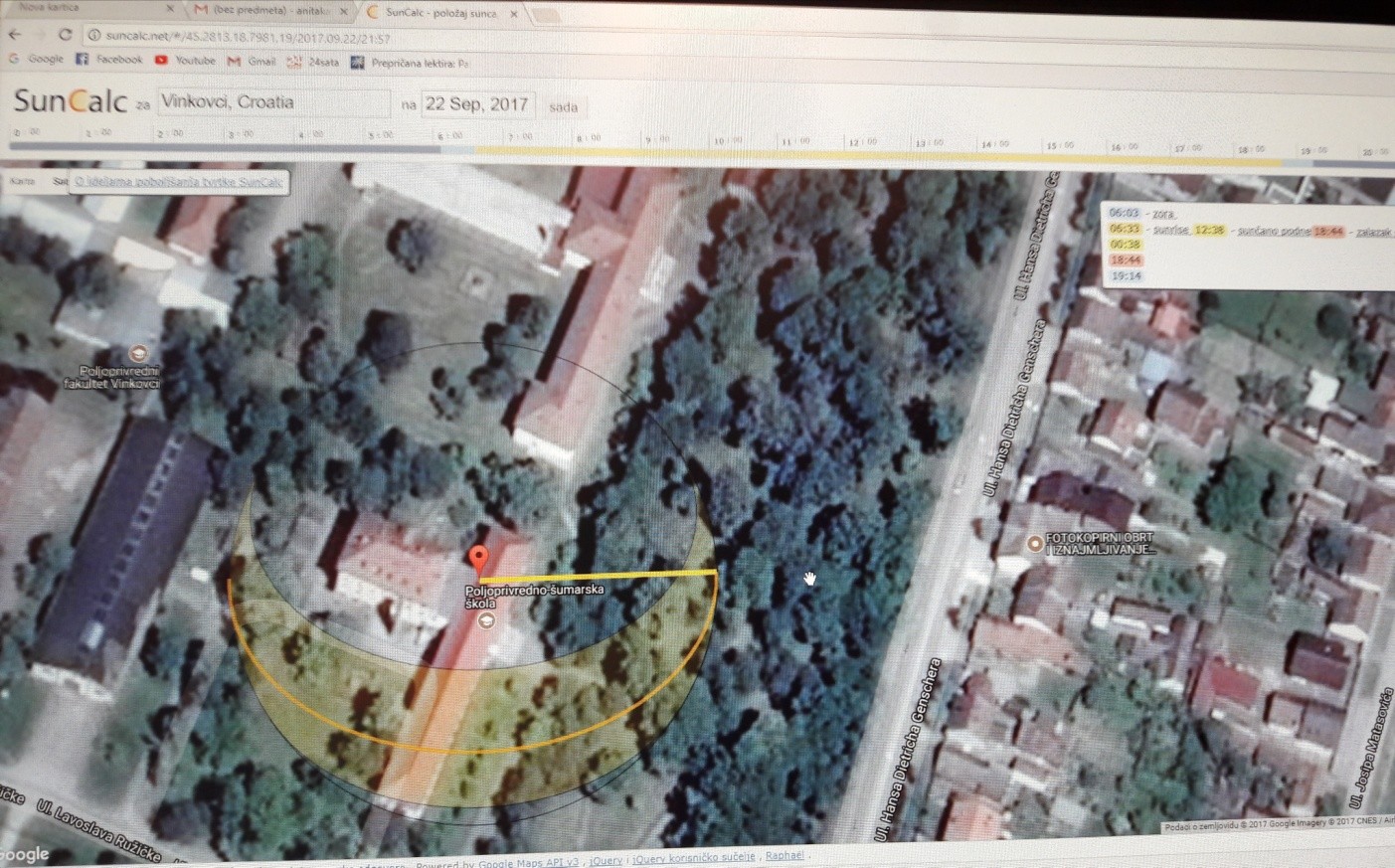Click the 15:00 mark on the timeline
Viewport: 1395px width, 868px height.
pyautogui.click(x=1058, y=145)
